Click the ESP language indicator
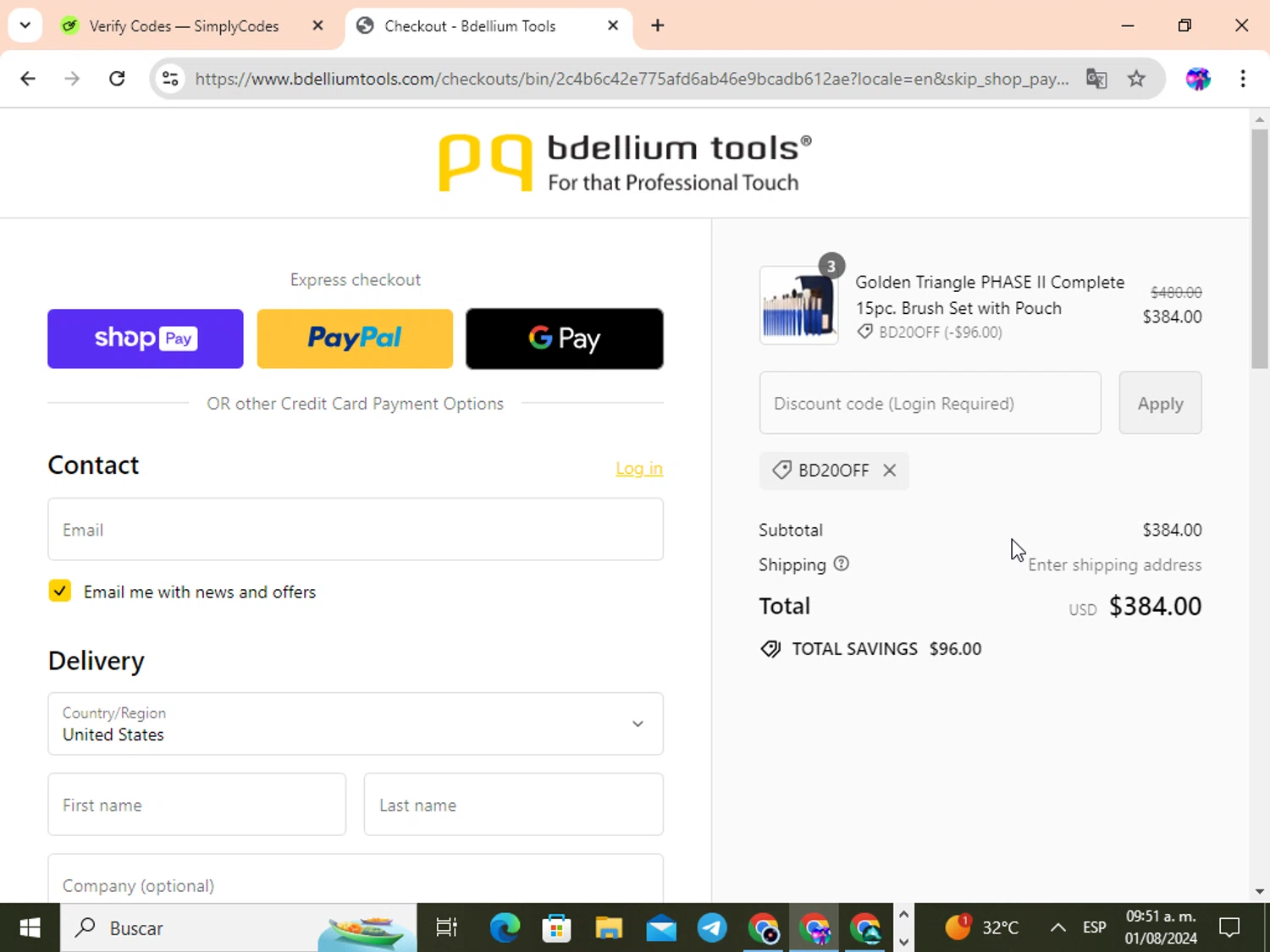 (x=1094, y=927)
